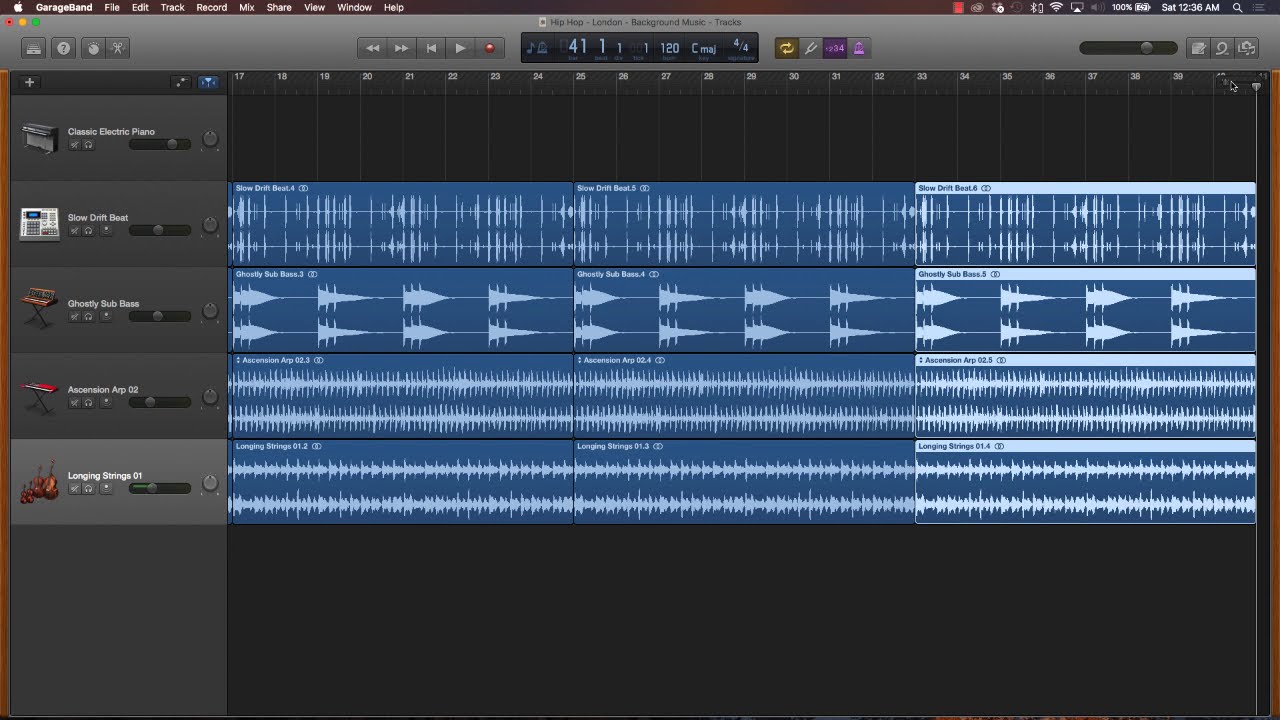Select the Ghostly Sub Bass.4 region
Screen dimensions: 1280x720
pos(744,310)
